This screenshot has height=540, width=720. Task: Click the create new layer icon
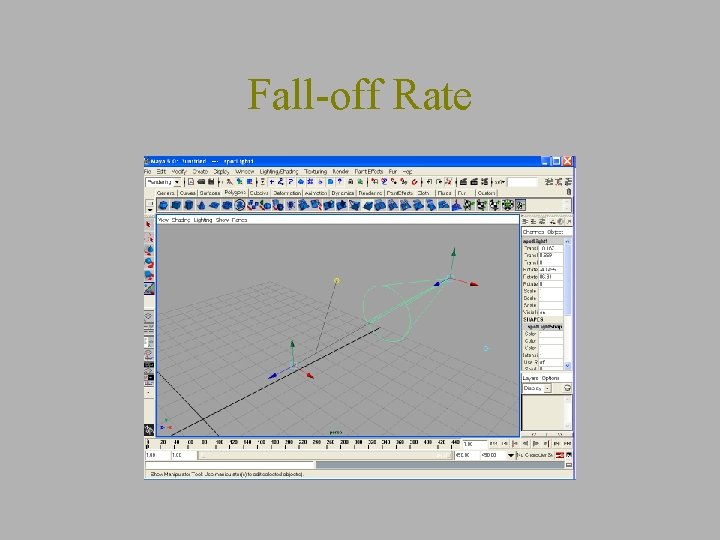point(567,388)
